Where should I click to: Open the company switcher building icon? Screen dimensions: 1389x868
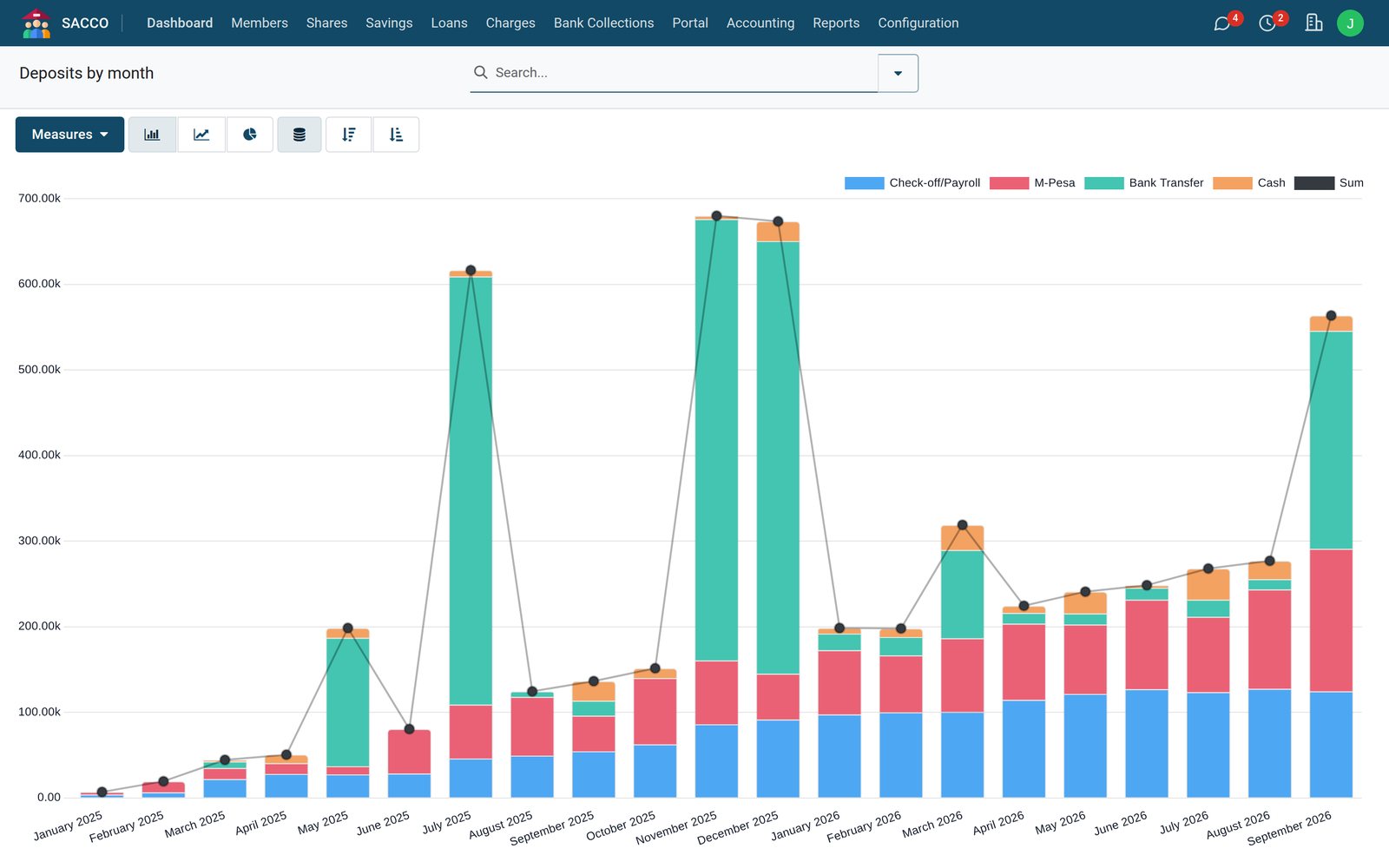click(1313, 23)
